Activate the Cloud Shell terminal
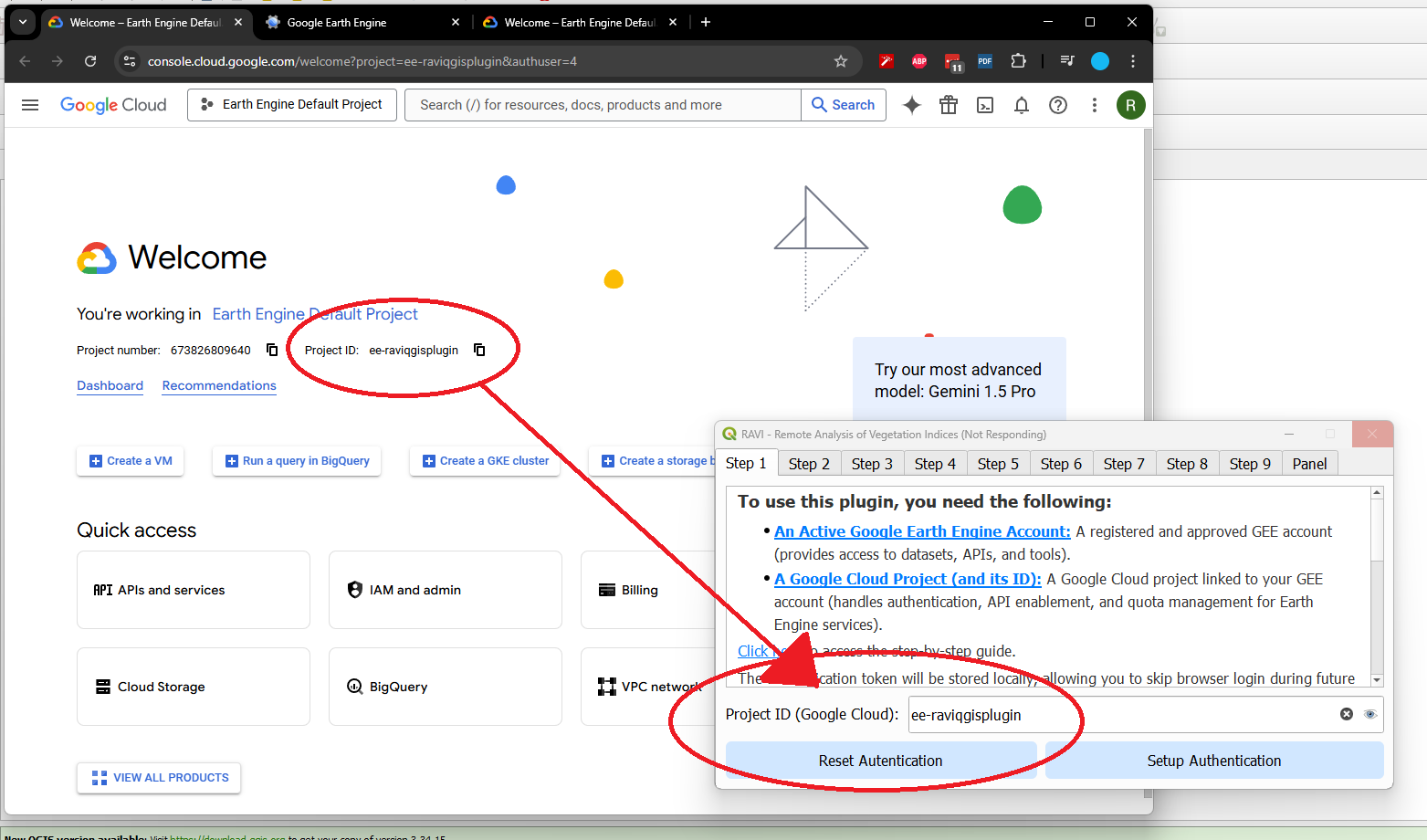This screenshot has height=840, width=1427. pyautogui.click(x=984, y=105)
